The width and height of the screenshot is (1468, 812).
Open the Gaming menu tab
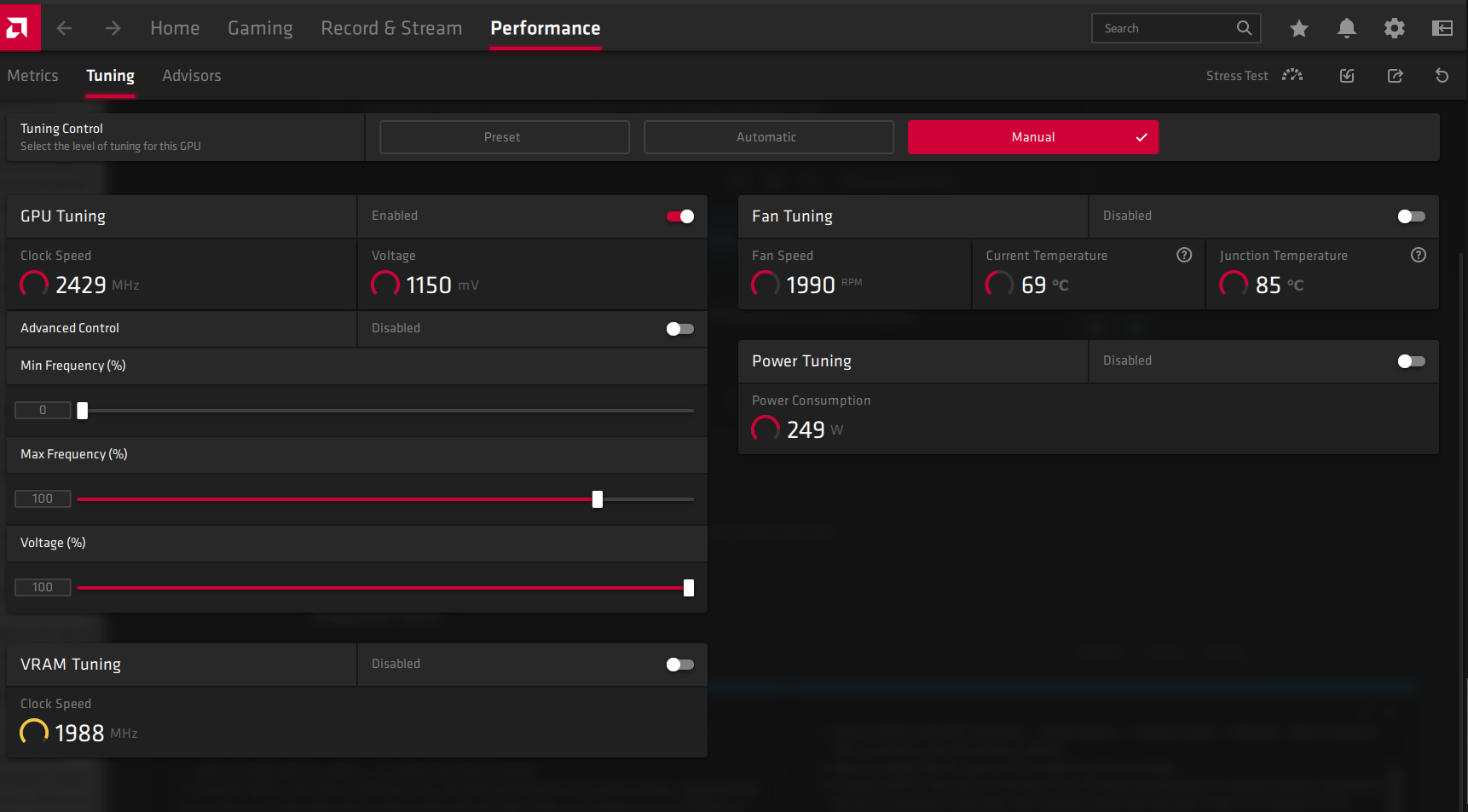click(x=260, y=28)
